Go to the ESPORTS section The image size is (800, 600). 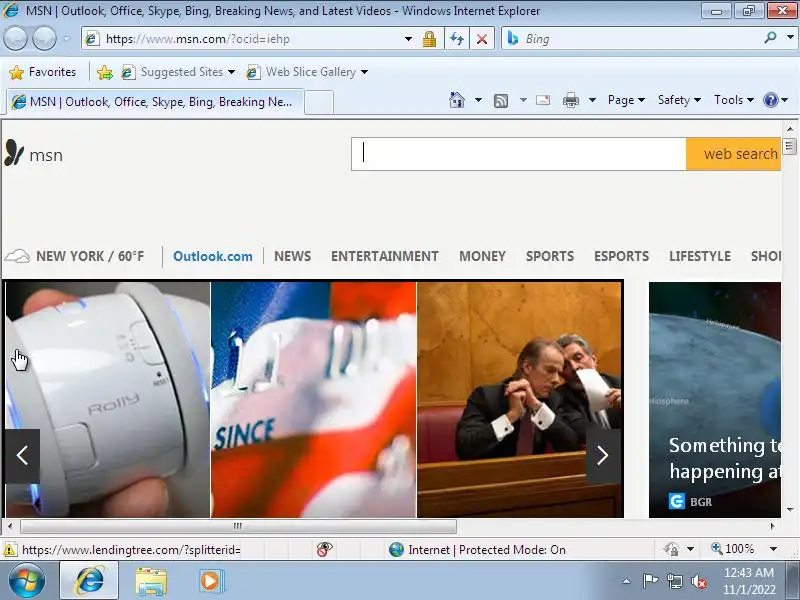point(621,256)
